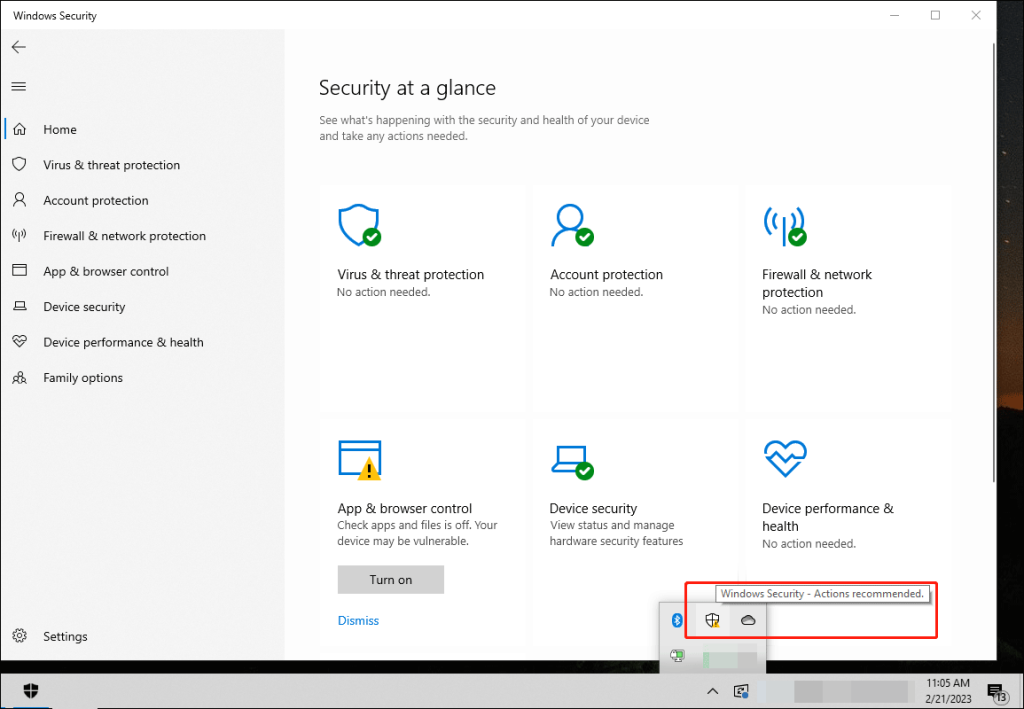The height and width of the screenshot is (709, 1024).
Task: Turn on App & browser control
Action: pos(390,580)
